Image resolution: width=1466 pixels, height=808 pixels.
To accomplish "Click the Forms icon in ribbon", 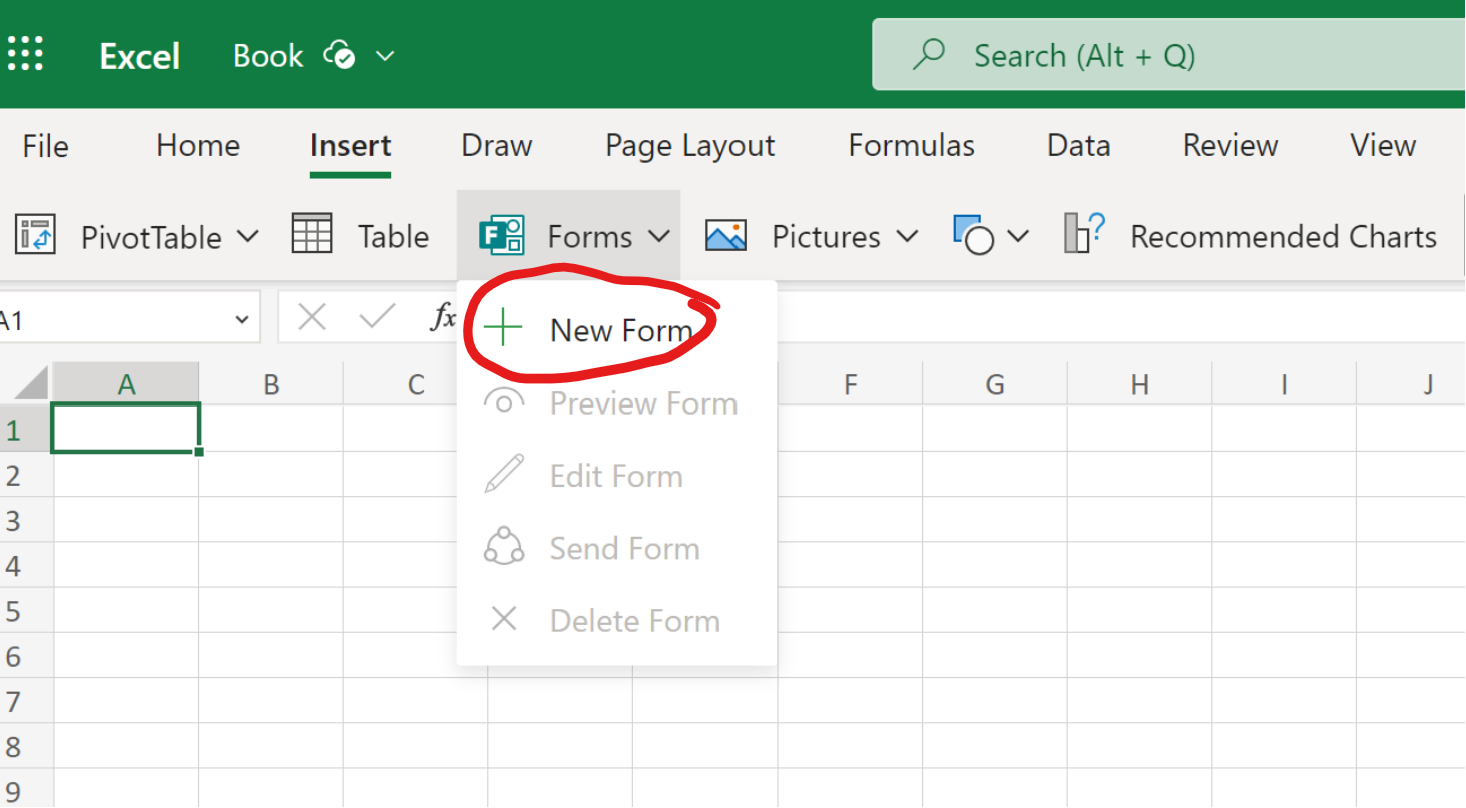I will tap(501, 236).
